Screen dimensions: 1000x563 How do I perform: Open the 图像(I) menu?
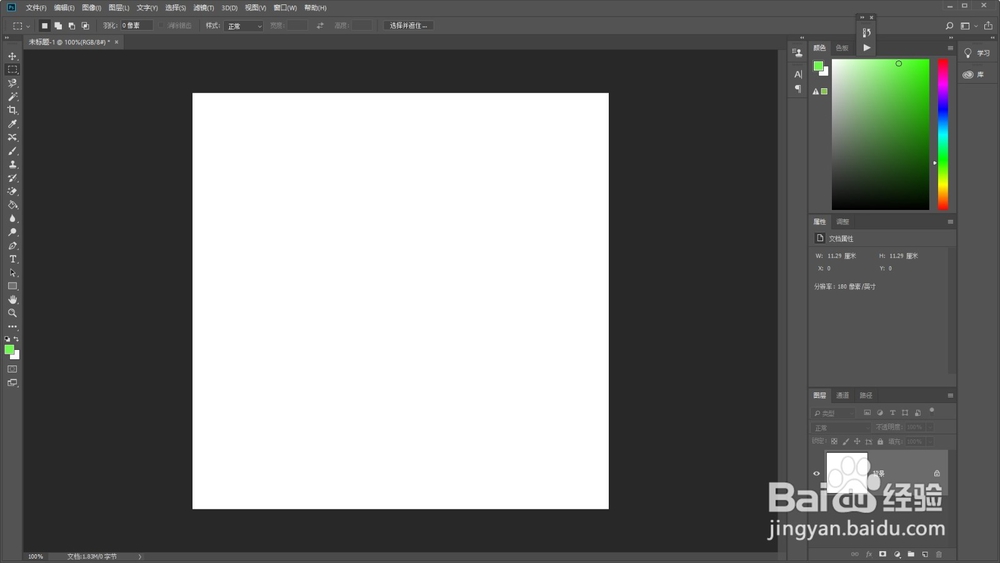[91, 8]
